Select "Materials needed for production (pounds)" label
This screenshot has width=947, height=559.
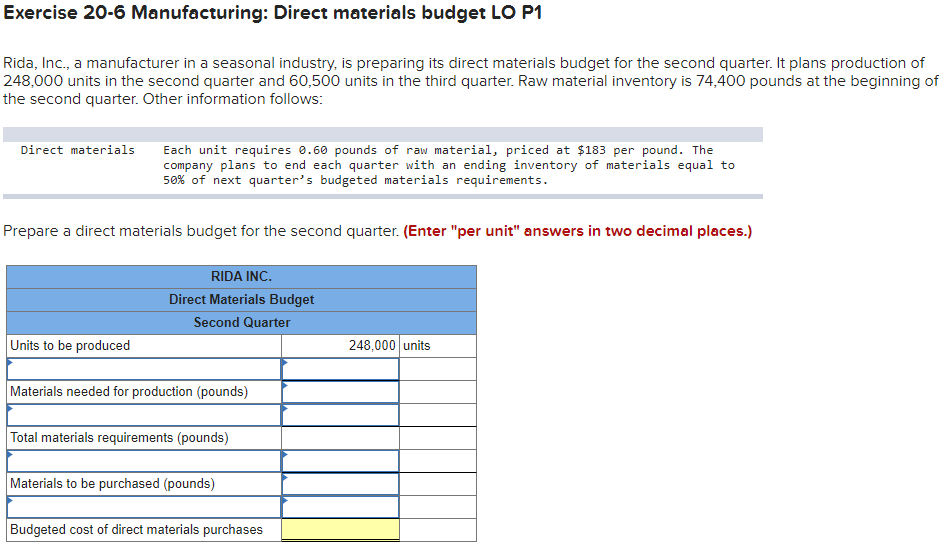(x=129, y=392)
